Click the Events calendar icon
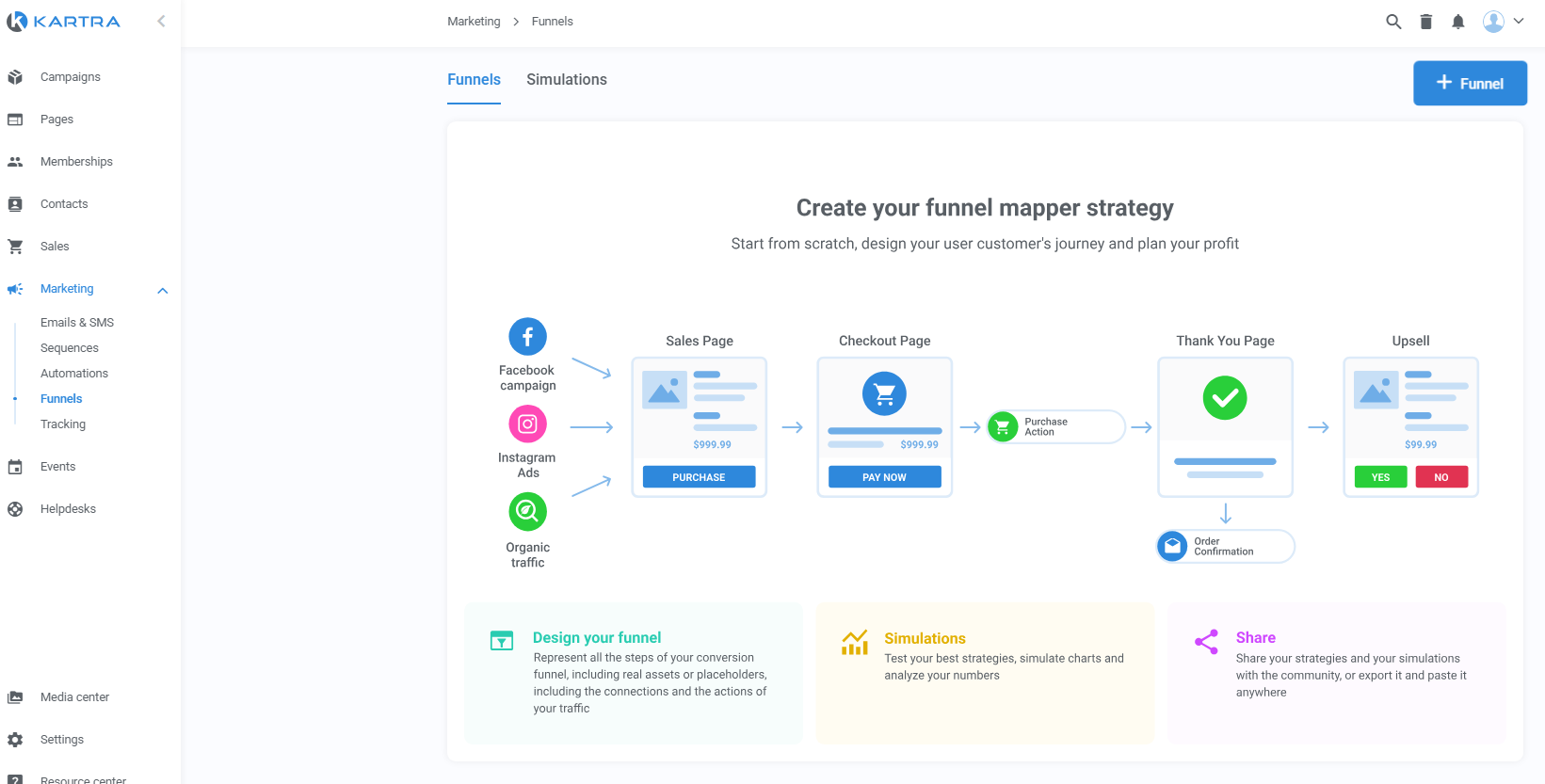Image resolution: width=1545 pixels, height=784 pixels. pyautogui.click(x=15, y=467)
